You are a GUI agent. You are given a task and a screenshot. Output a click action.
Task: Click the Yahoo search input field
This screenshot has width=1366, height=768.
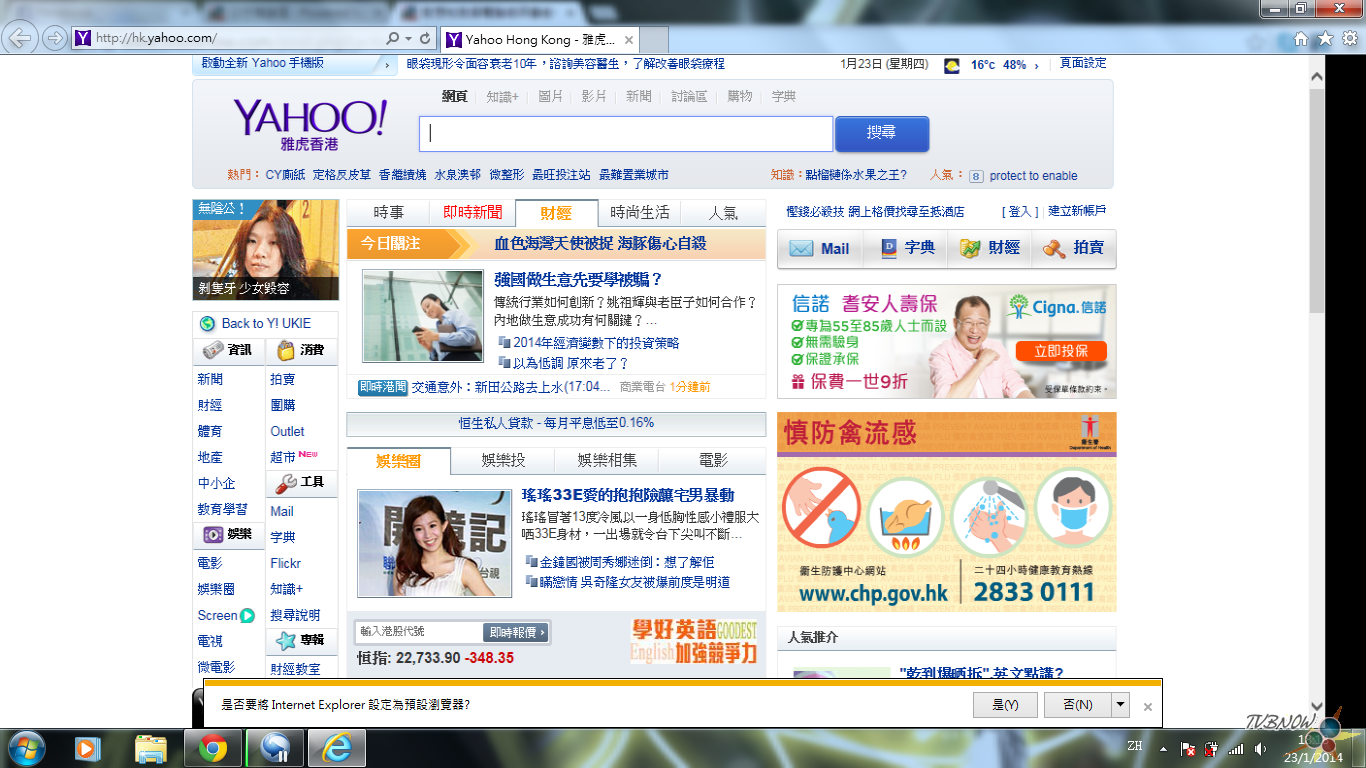(x=626, y=134)
